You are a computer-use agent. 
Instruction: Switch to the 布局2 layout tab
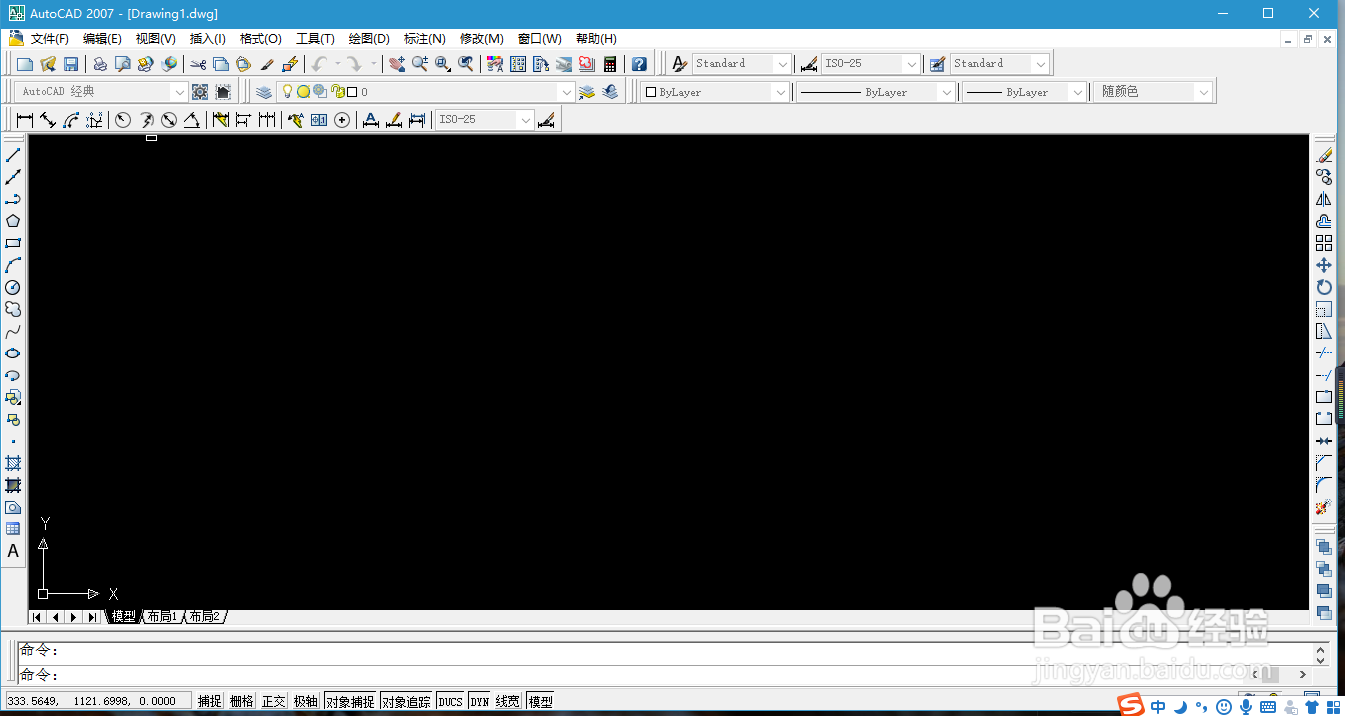point(204,617)
